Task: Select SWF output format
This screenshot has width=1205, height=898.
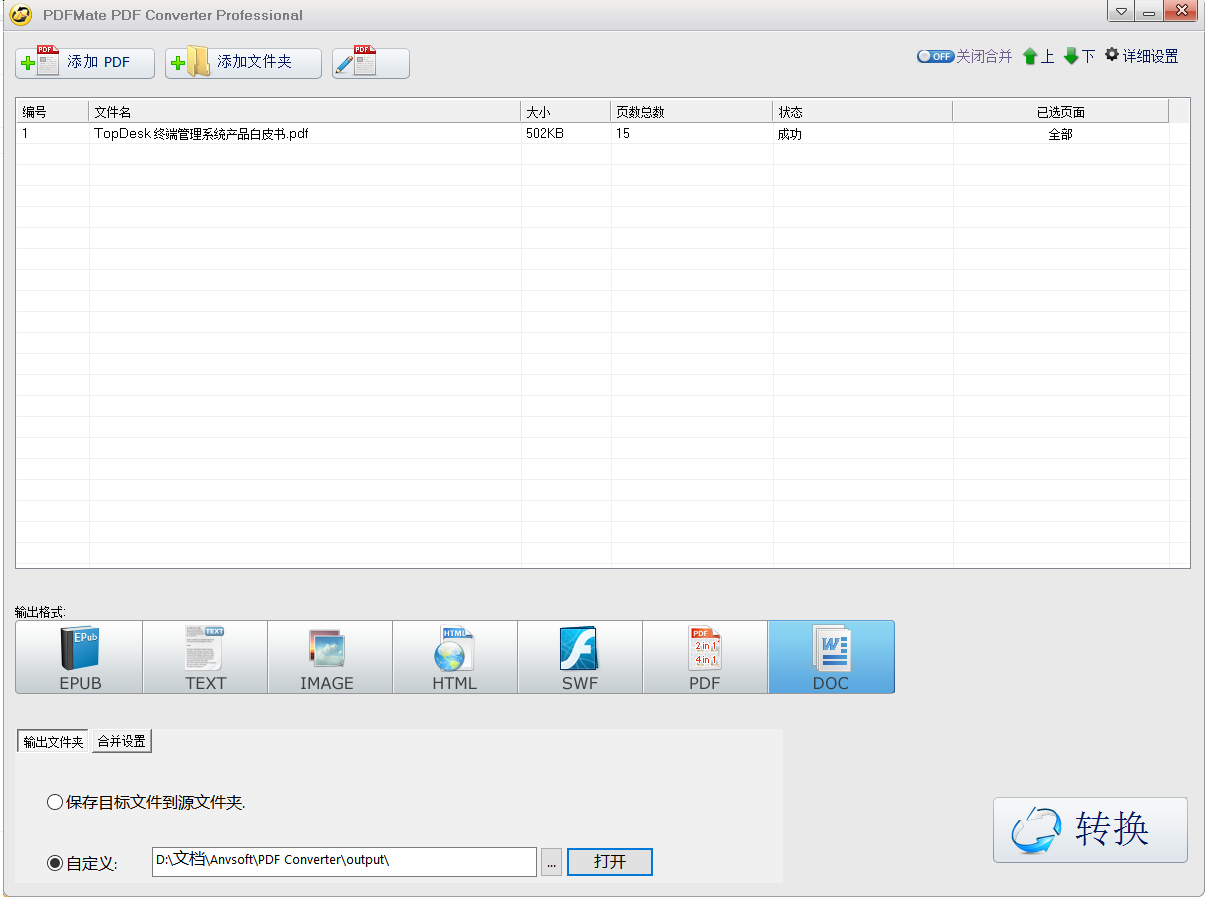Action: [x=580, y=657]
